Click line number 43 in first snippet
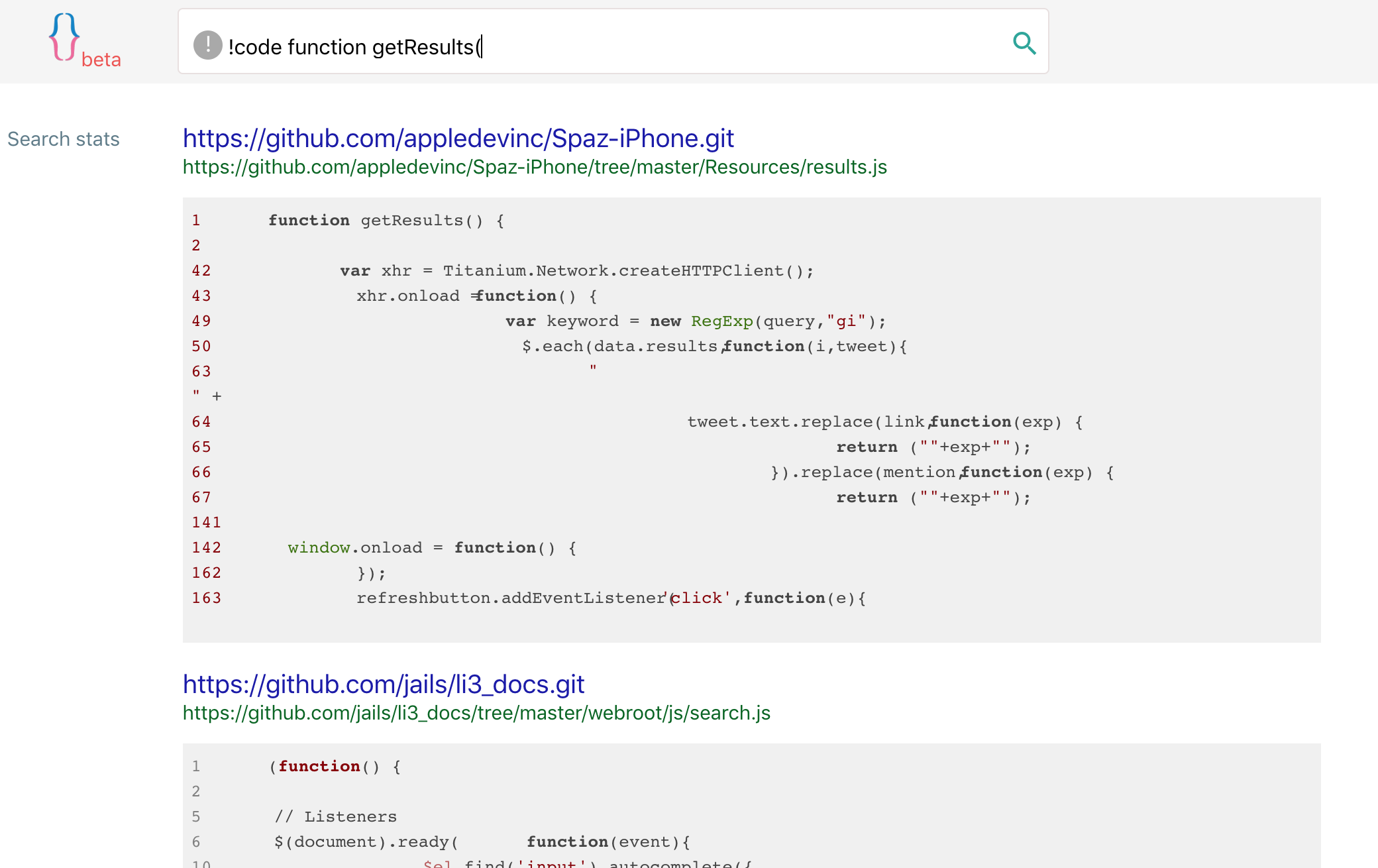This screenshot has height=868, width=1378. pyautogui.click(x=201, y=296)
